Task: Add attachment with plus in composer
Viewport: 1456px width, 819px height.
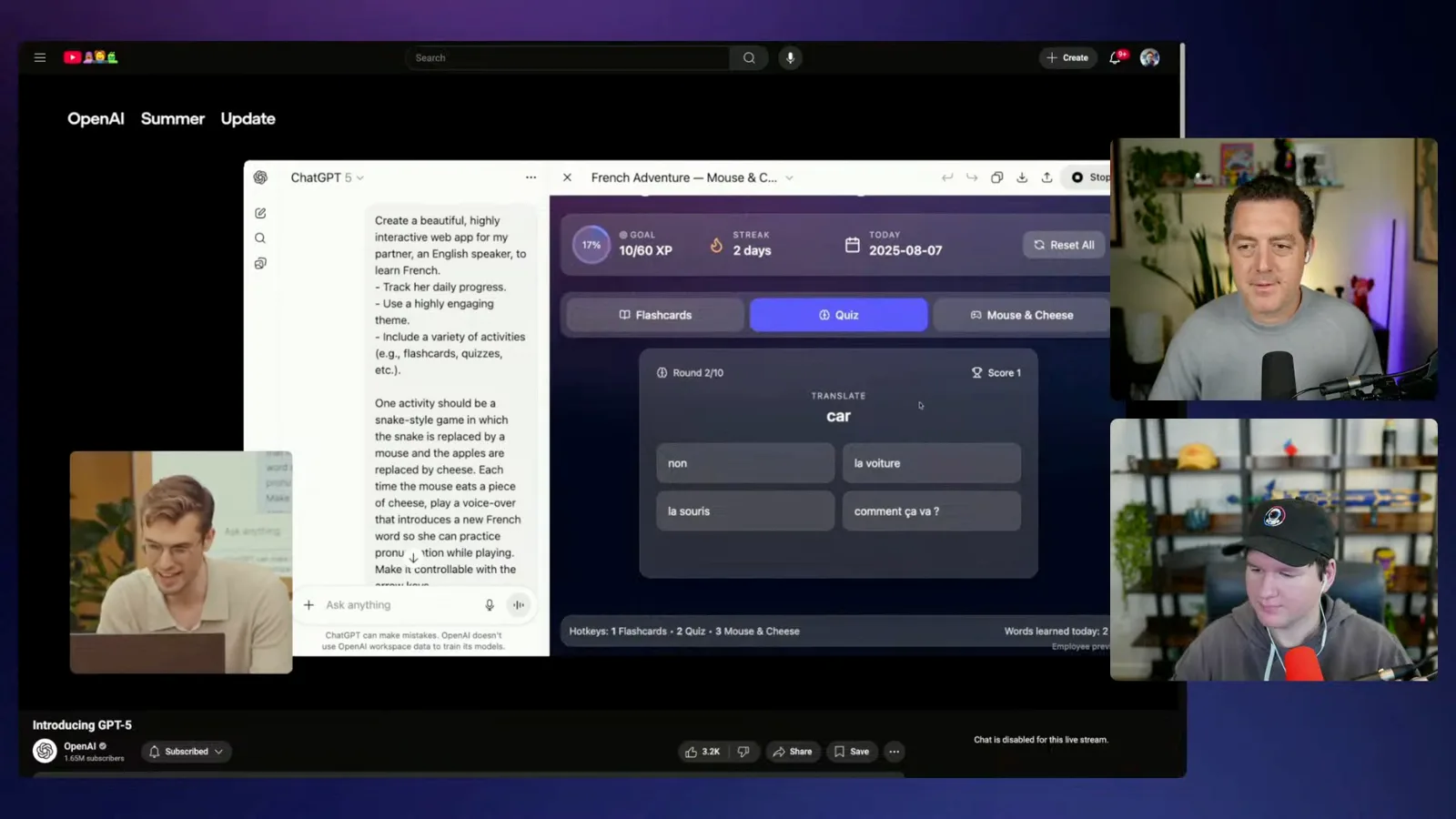Action: (x=308, y=605)
